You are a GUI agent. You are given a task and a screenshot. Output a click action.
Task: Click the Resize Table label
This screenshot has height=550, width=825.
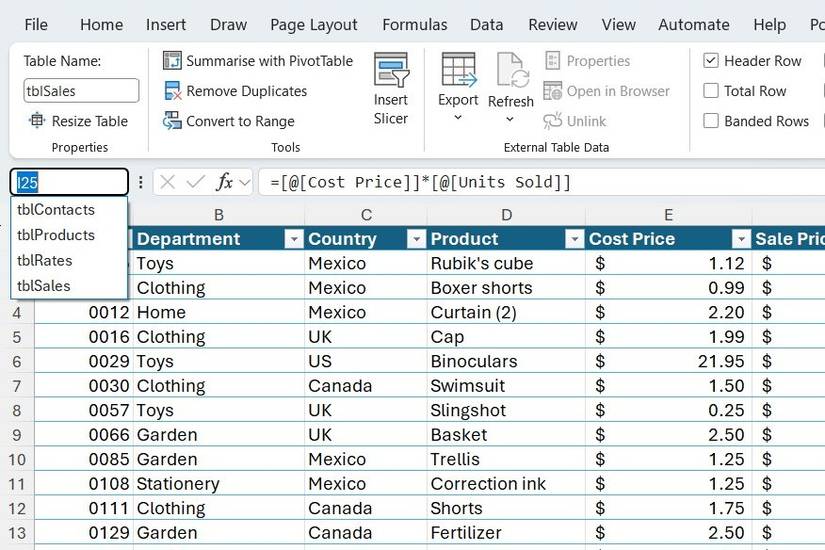pyautogui.click(x=90, y=121)
